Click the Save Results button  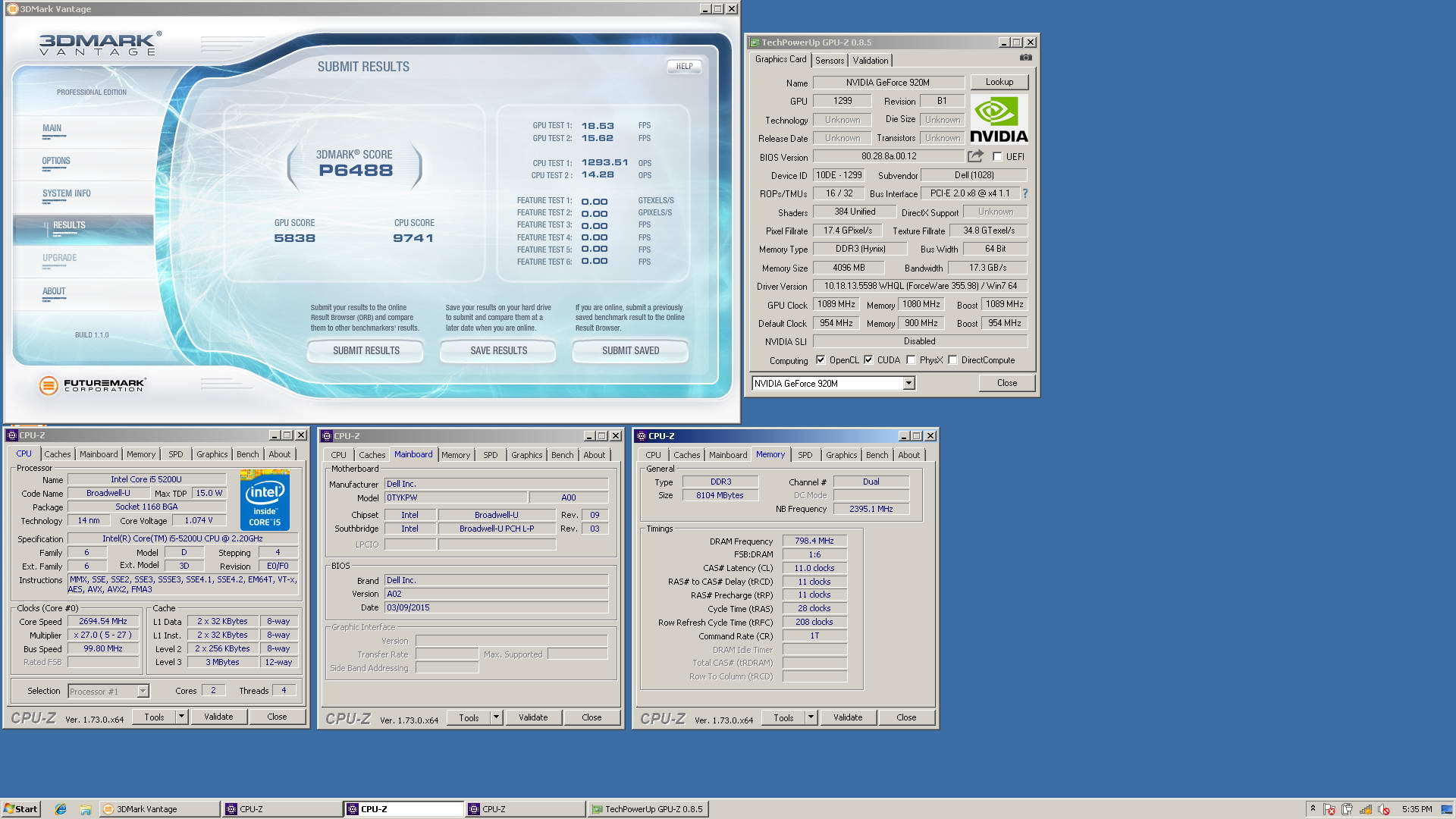click(498, 350)
